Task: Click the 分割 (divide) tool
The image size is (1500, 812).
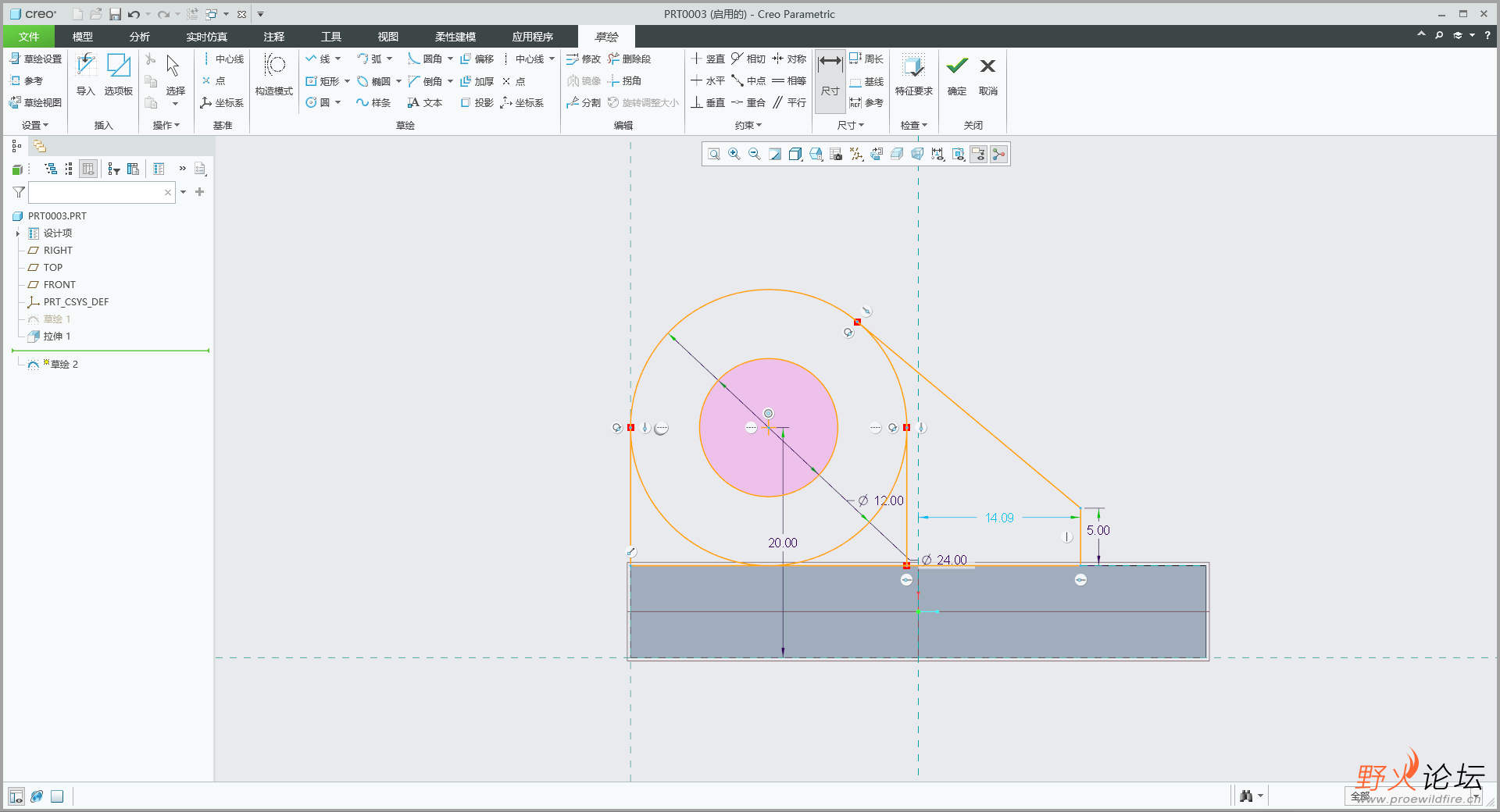Action: (584, 103)
